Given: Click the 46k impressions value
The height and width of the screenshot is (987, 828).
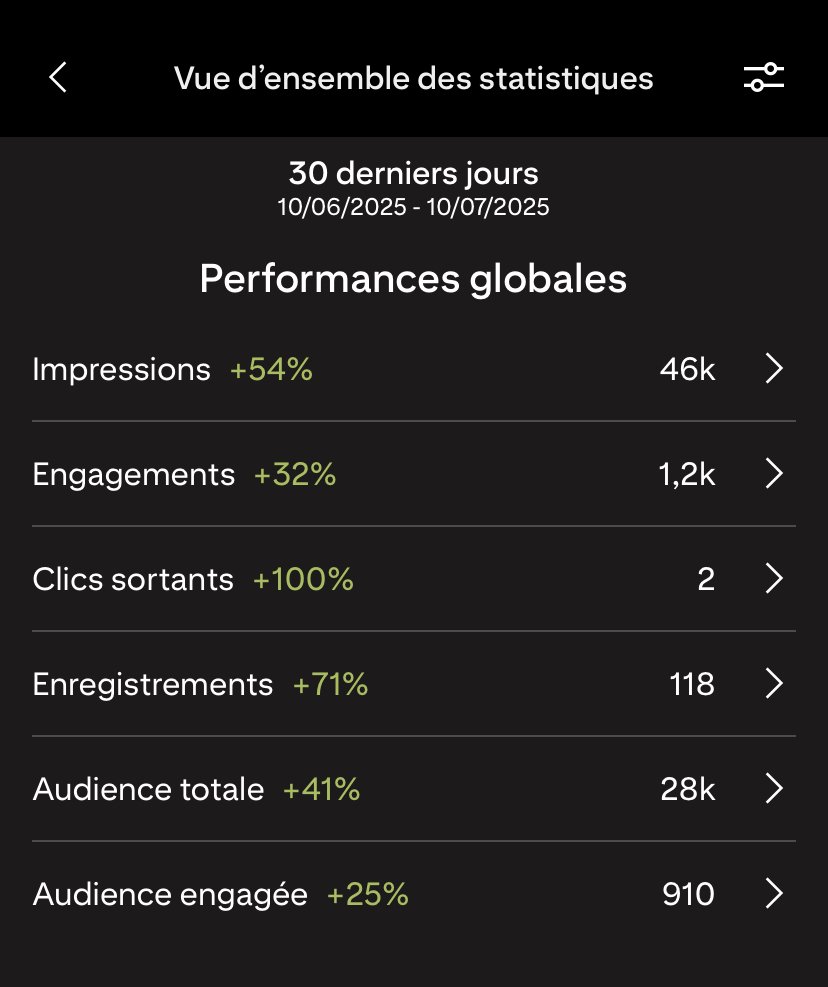Looking at the screenshot, I should click(x=688, y=369).
